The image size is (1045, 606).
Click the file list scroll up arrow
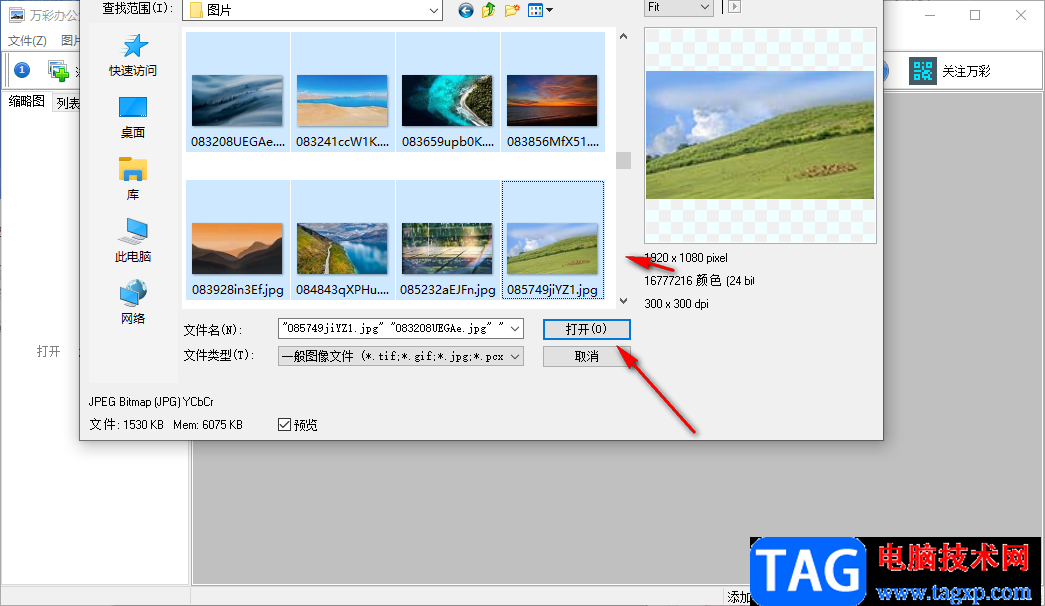(x=623, y=37)
